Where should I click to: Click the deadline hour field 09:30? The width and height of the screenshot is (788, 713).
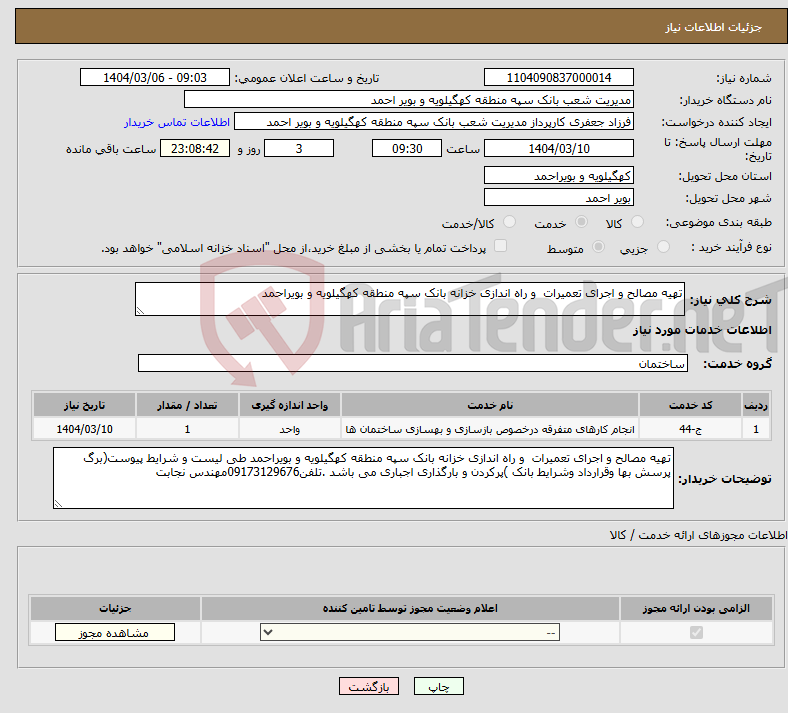(x=407, y=148)
